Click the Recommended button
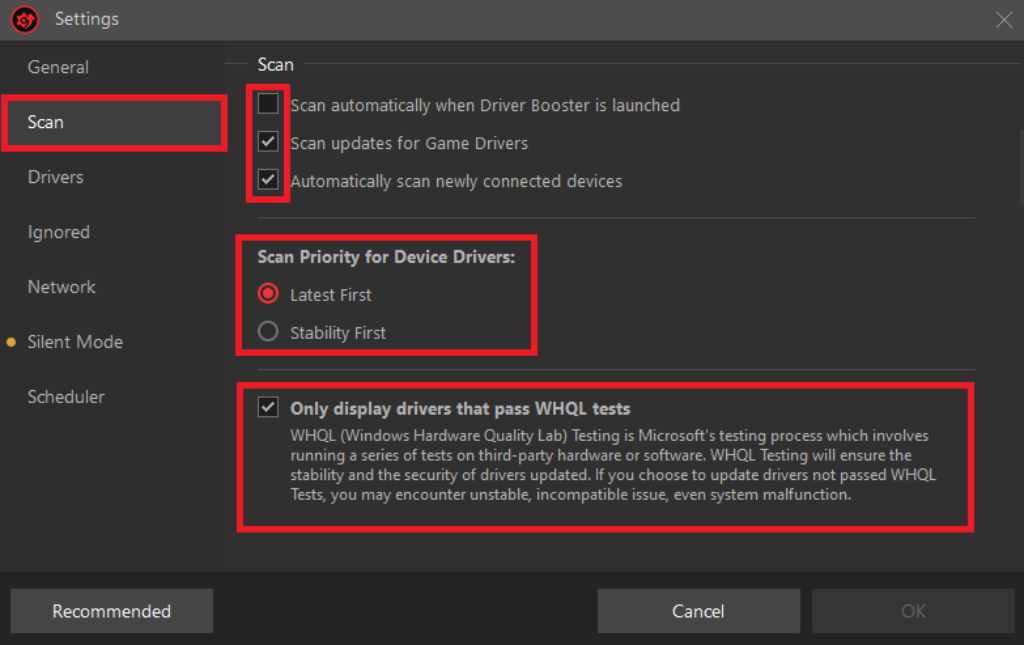The image size is (1024, 645). [112, 611]
